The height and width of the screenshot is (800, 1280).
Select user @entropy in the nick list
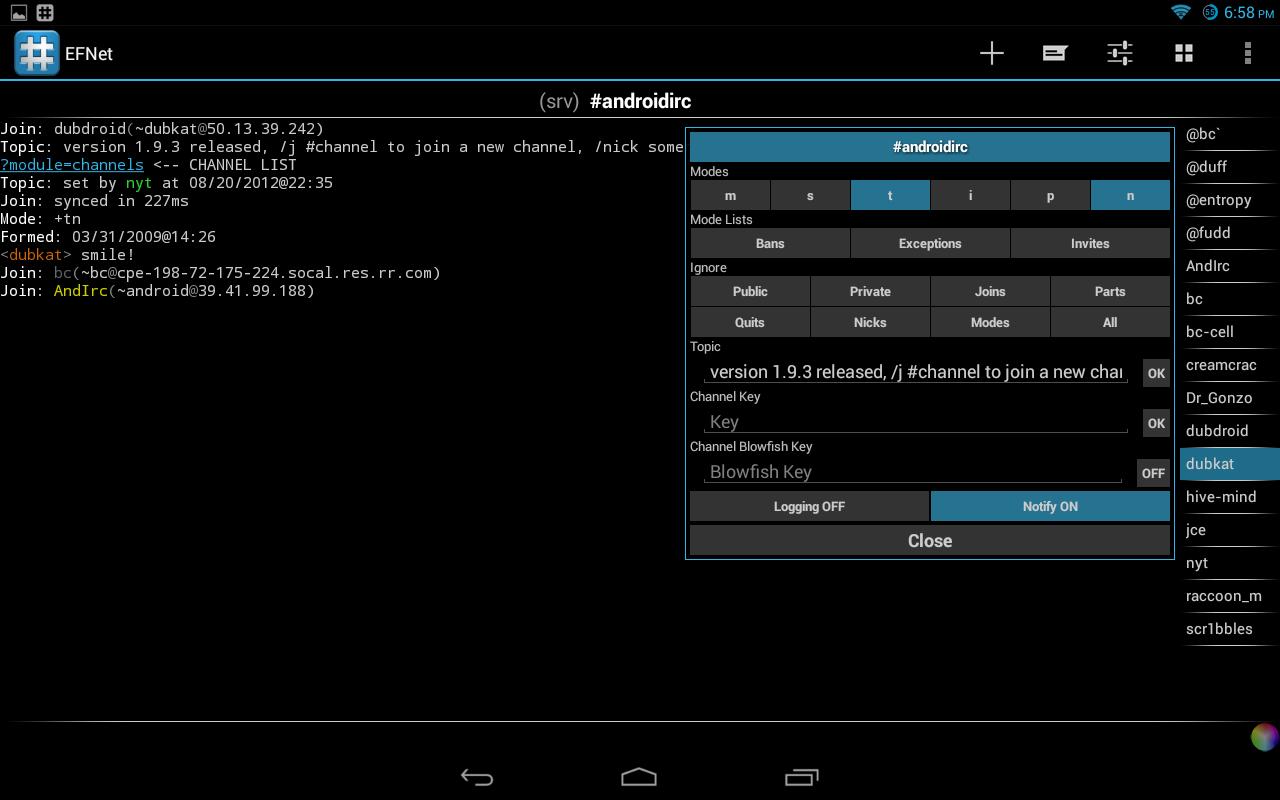point(1229,200)
